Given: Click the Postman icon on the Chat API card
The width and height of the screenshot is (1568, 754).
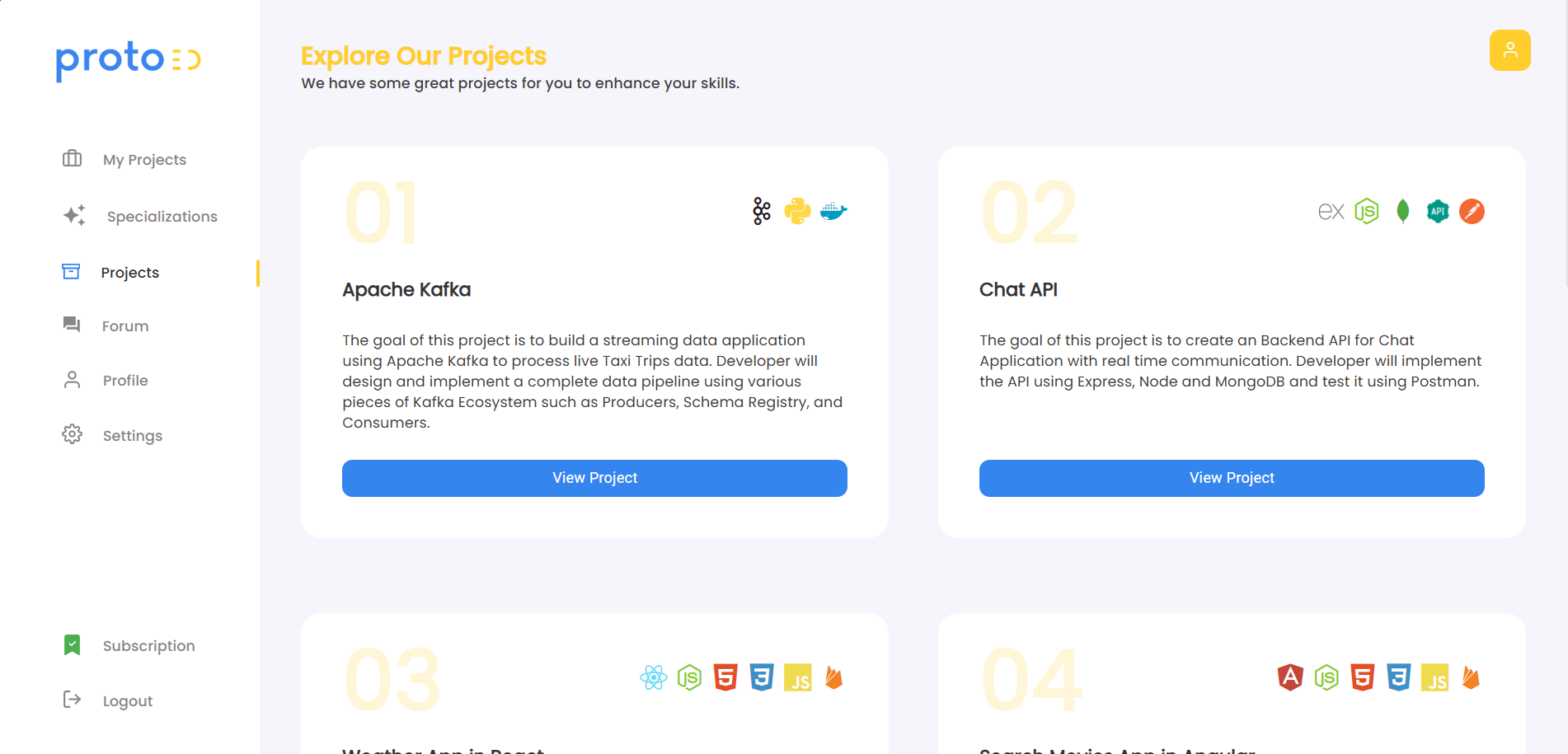Looking at the screenshot, I should point(1472,211).
